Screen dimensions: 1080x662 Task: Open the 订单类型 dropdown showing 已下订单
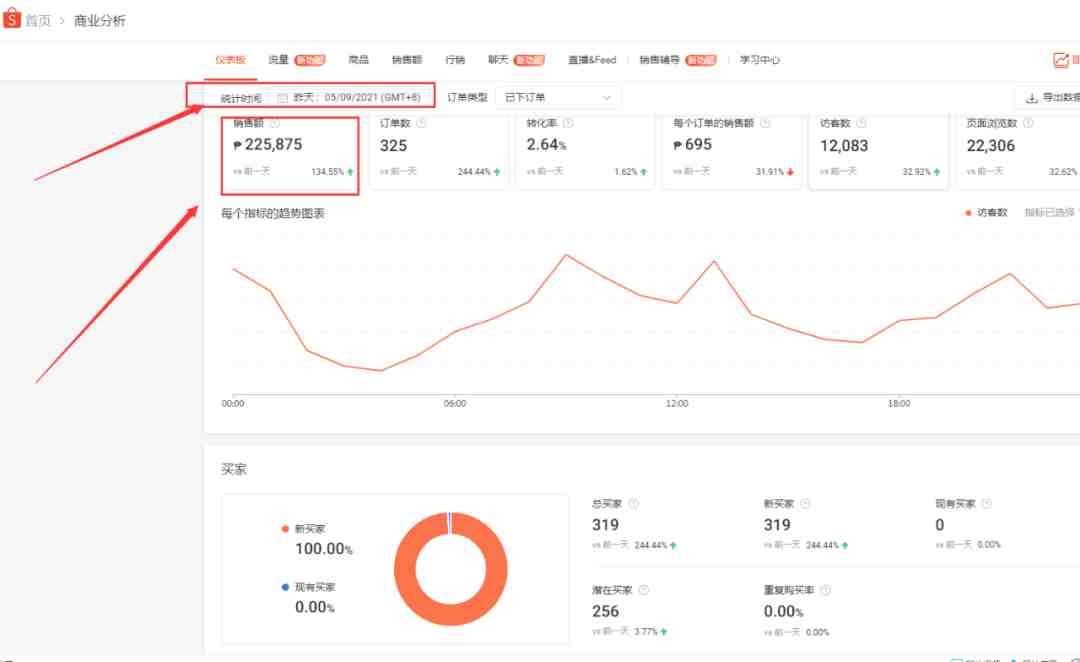click(558, 97)
